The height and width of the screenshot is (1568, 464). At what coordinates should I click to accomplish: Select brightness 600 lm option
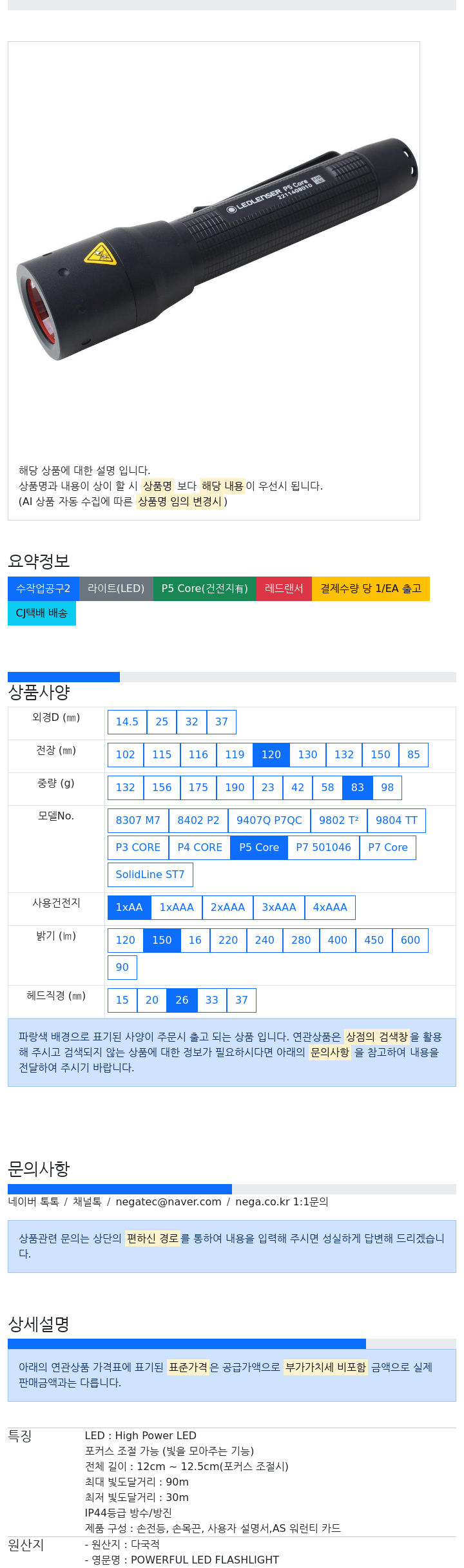coord(411,941)
